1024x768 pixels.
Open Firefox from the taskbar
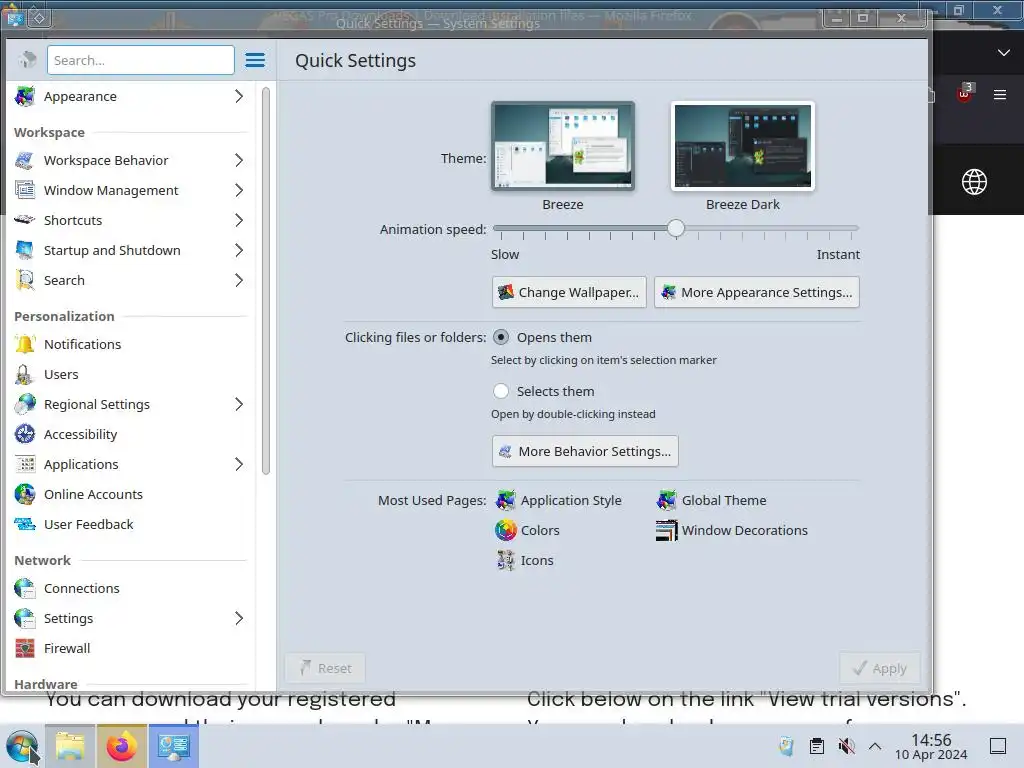tap(121, 746)
